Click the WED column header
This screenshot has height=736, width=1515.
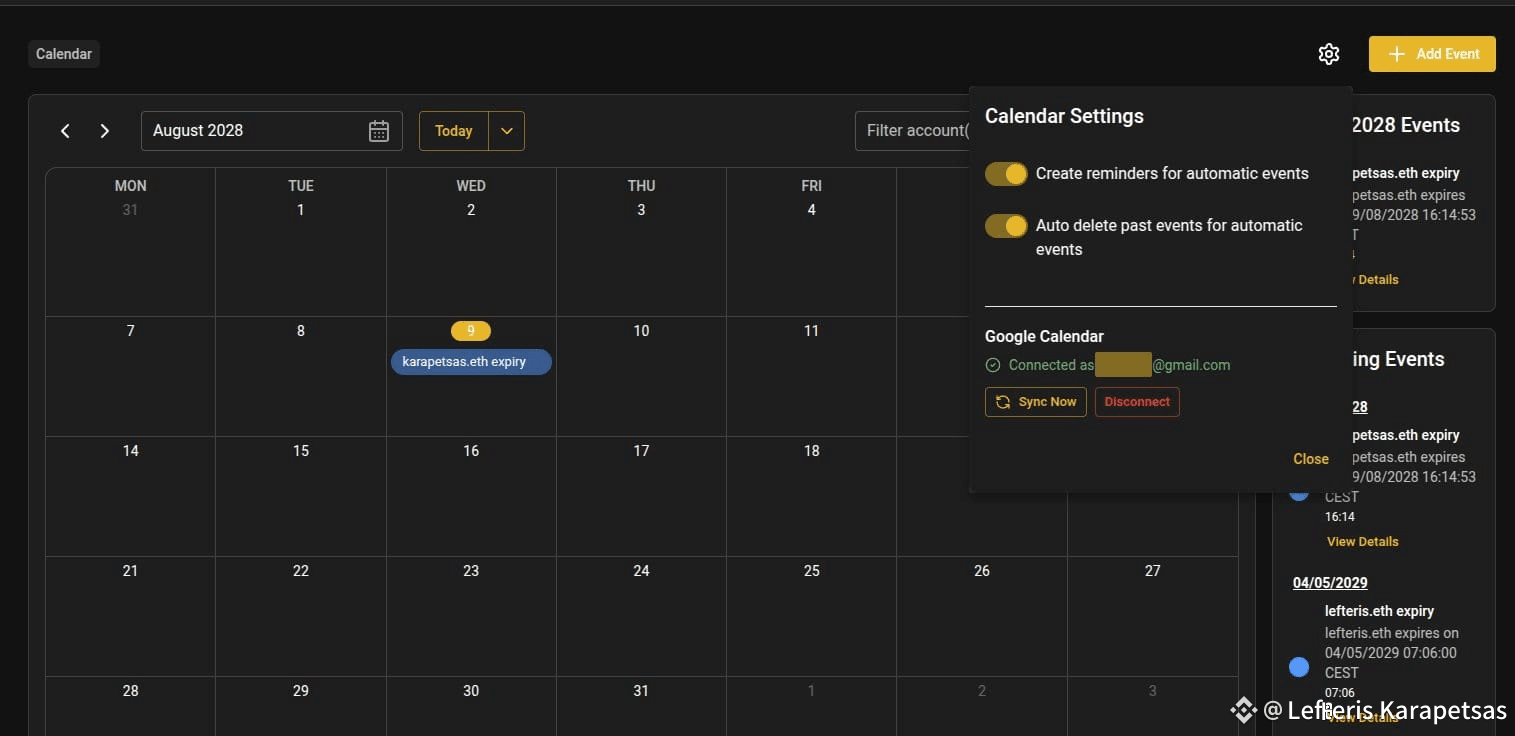471,186
